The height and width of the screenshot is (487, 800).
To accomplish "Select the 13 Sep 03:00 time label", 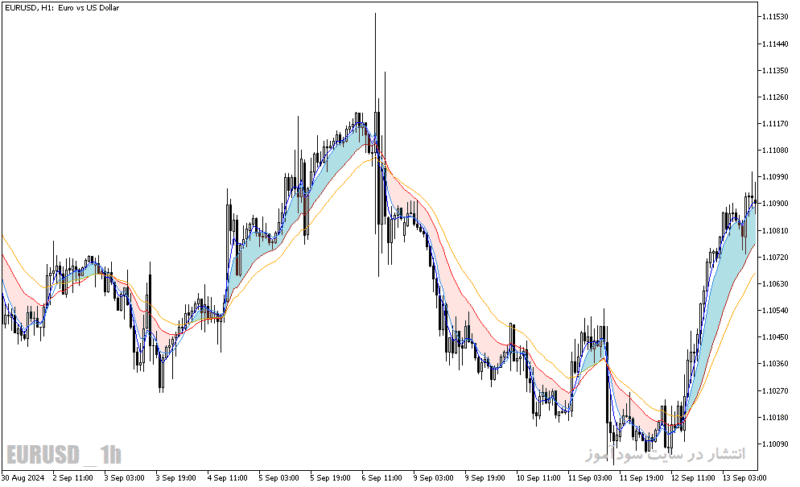I will tap(744, 478).
